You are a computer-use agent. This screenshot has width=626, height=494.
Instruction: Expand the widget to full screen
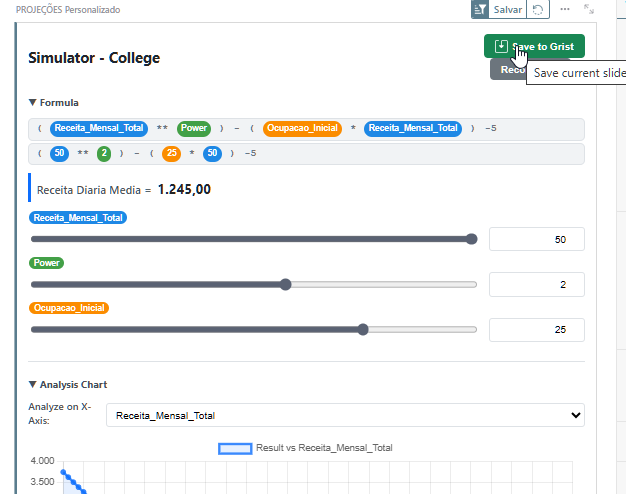pyautogui.click(x=589, y=9)
